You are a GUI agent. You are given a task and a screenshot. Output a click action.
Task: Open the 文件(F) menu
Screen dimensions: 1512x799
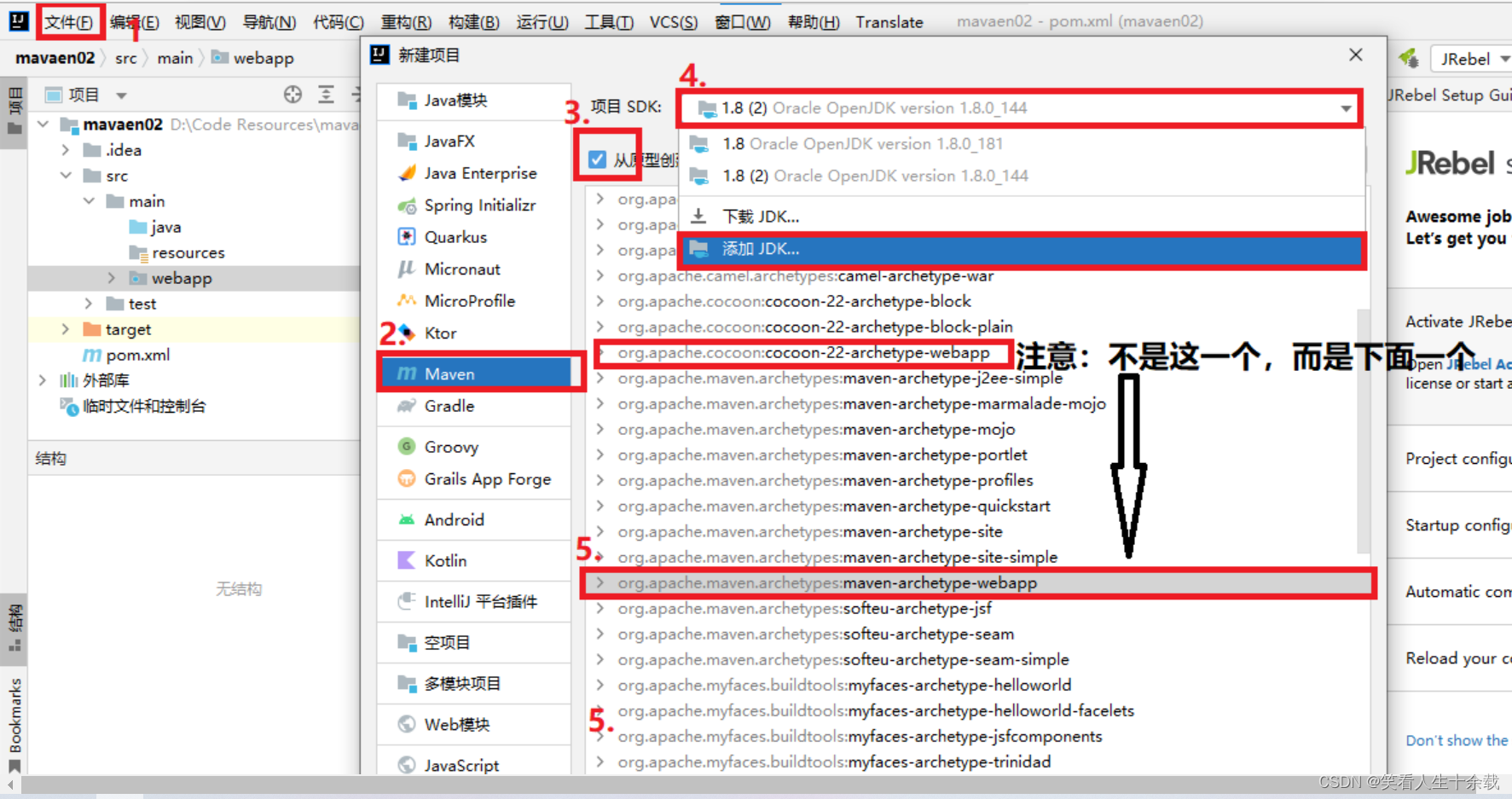click(x=68, y=22)
